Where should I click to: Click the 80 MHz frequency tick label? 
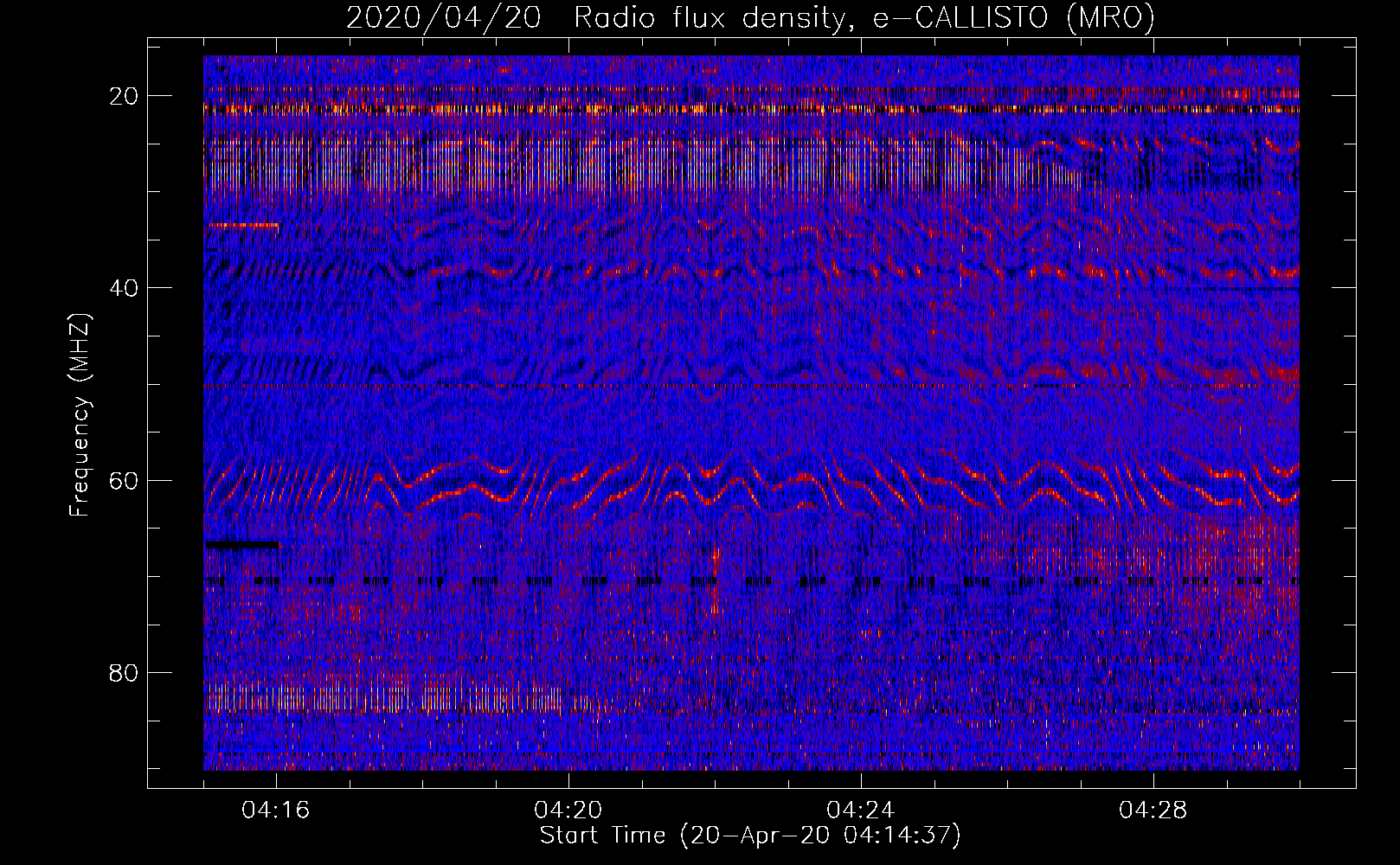pyautogui.click(x=125, y=672)
